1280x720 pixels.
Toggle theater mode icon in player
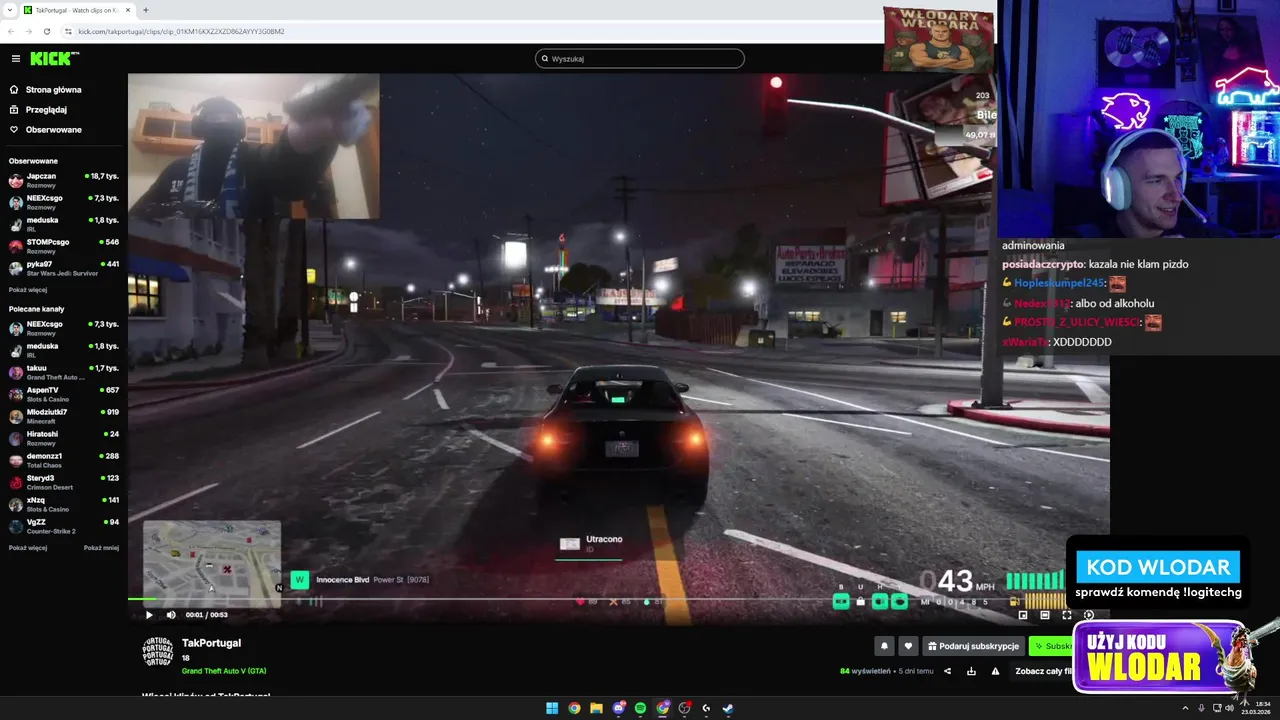pyautogui.click(x=1045, y=615)
